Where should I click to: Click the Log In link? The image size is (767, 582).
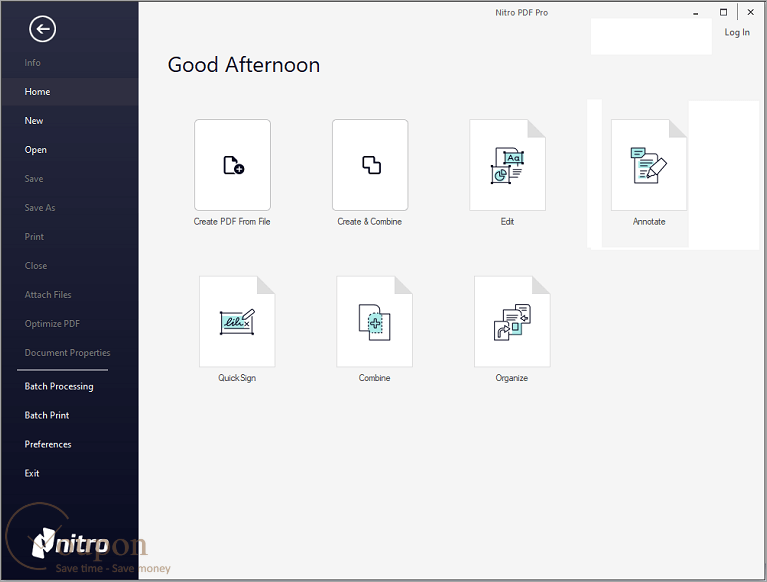tap(737, 32)
